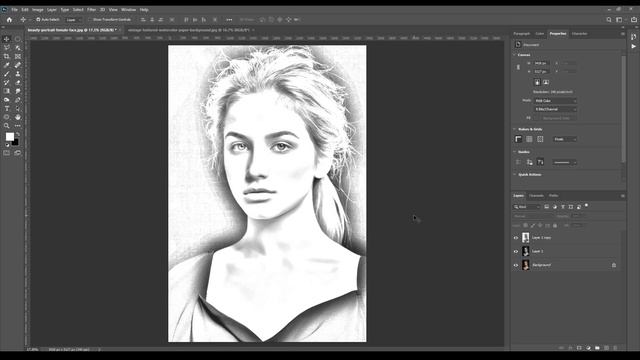Switch to the Paths tab
Viewport: 640px width, 360px height.
pos(553,196)
